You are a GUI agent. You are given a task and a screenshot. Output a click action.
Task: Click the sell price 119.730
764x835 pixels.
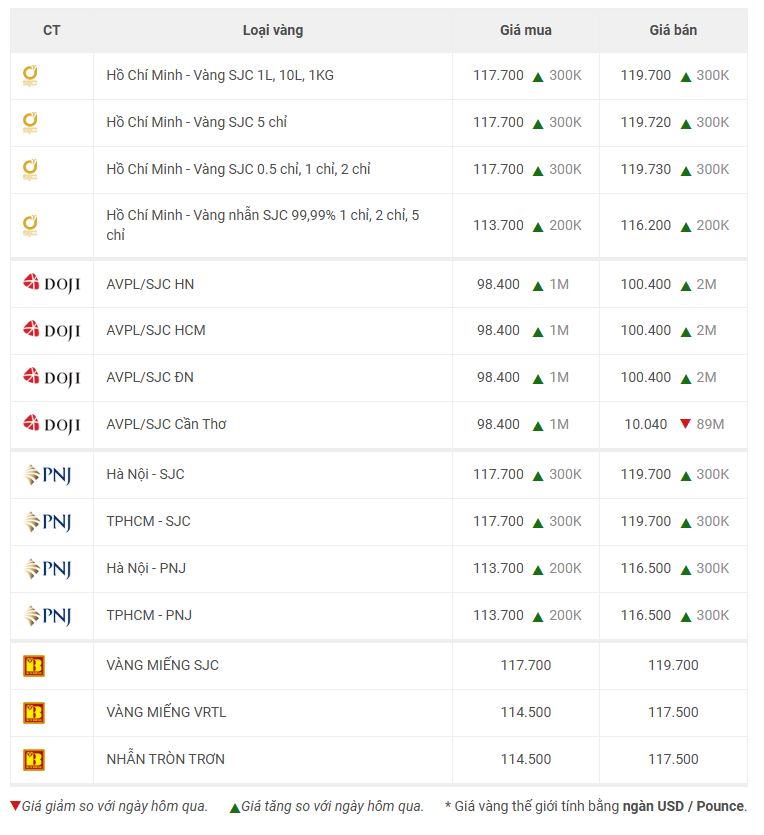pos(645,169)
